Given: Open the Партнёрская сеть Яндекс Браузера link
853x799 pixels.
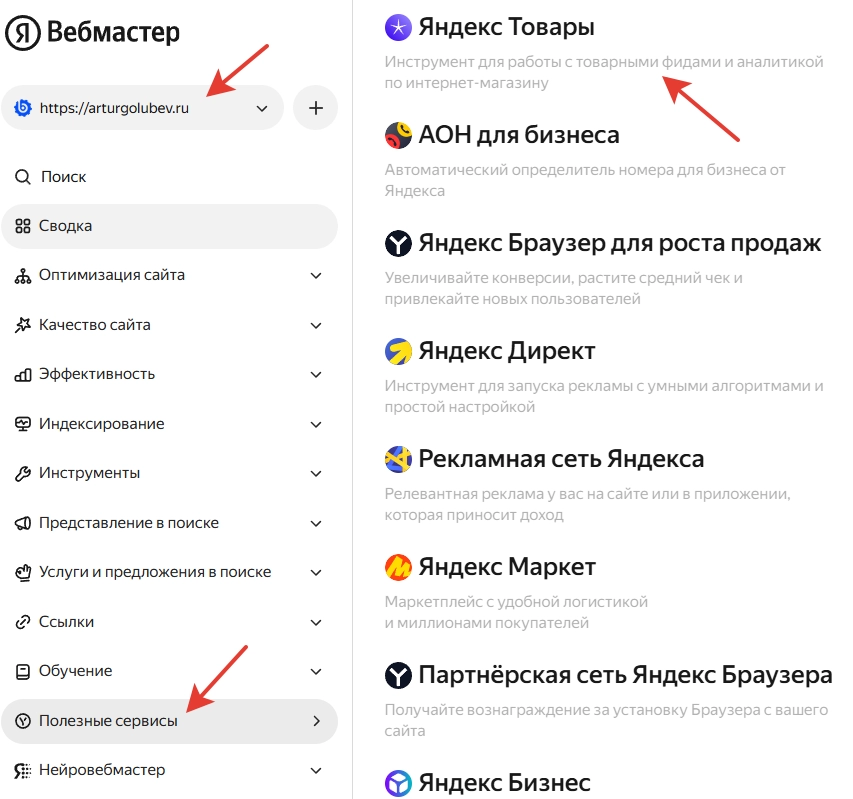Looking at the screenshot, I should coord(625,675).
